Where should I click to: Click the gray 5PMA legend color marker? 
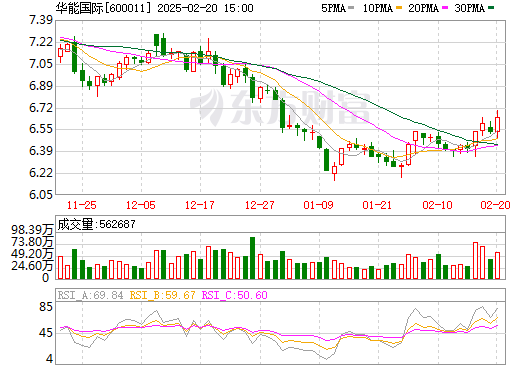(351, 8)
